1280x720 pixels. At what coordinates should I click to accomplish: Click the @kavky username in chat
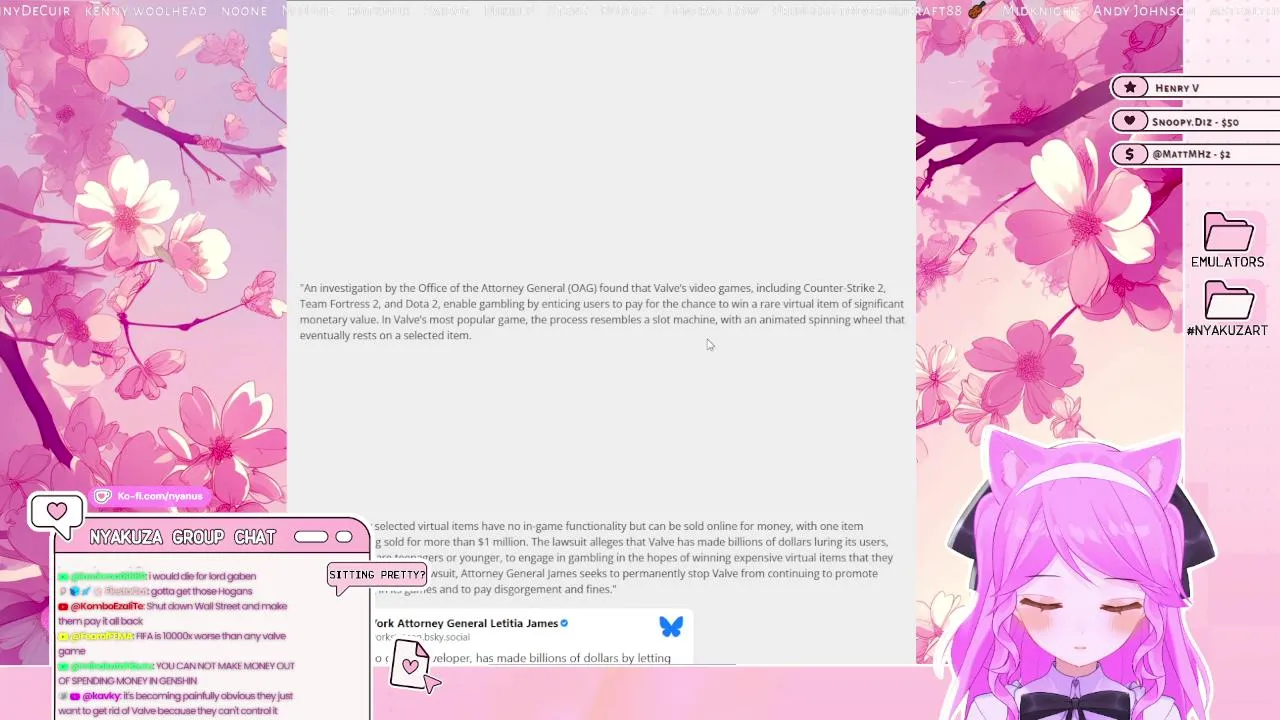pyautogui.click(x=100, y=696)
